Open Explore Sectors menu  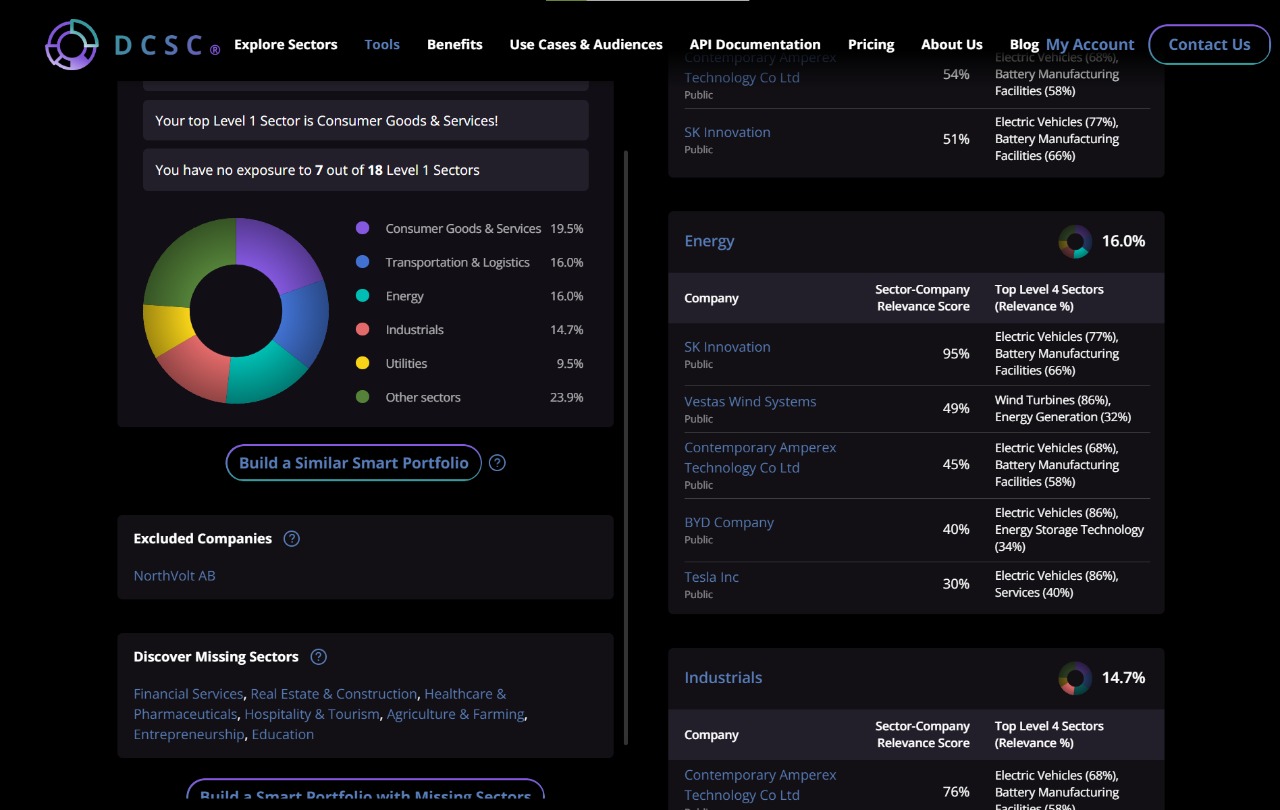(286, 44)
